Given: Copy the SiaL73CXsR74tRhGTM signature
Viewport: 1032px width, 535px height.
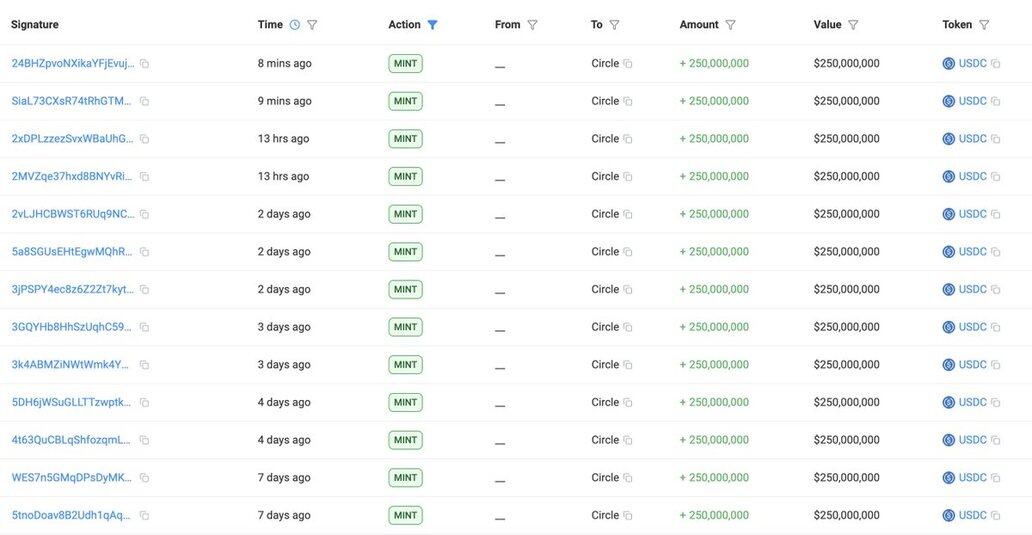Looking at the screenshot, I should point(144,101).
